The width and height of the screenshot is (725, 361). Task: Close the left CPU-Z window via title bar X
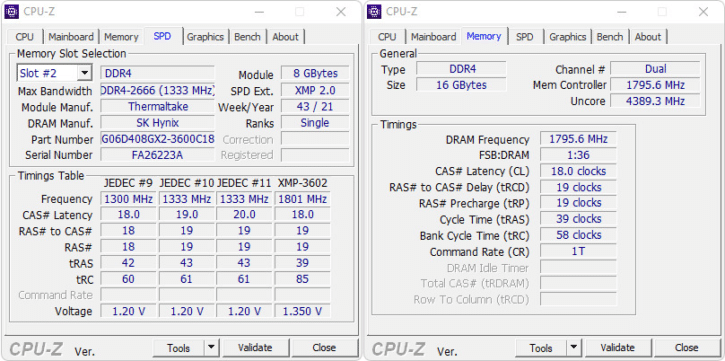pyautogui.click(x=341, y=12)
